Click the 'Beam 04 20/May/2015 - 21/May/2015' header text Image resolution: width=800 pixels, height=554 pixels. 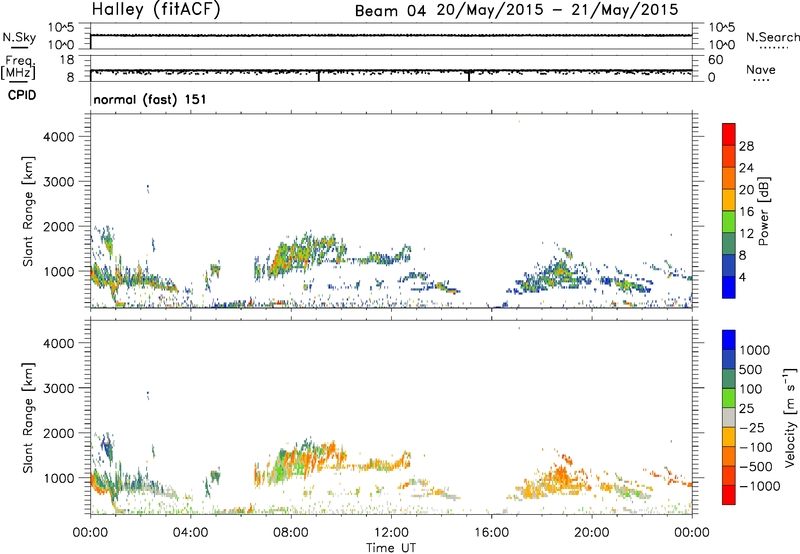coord(516,10)
